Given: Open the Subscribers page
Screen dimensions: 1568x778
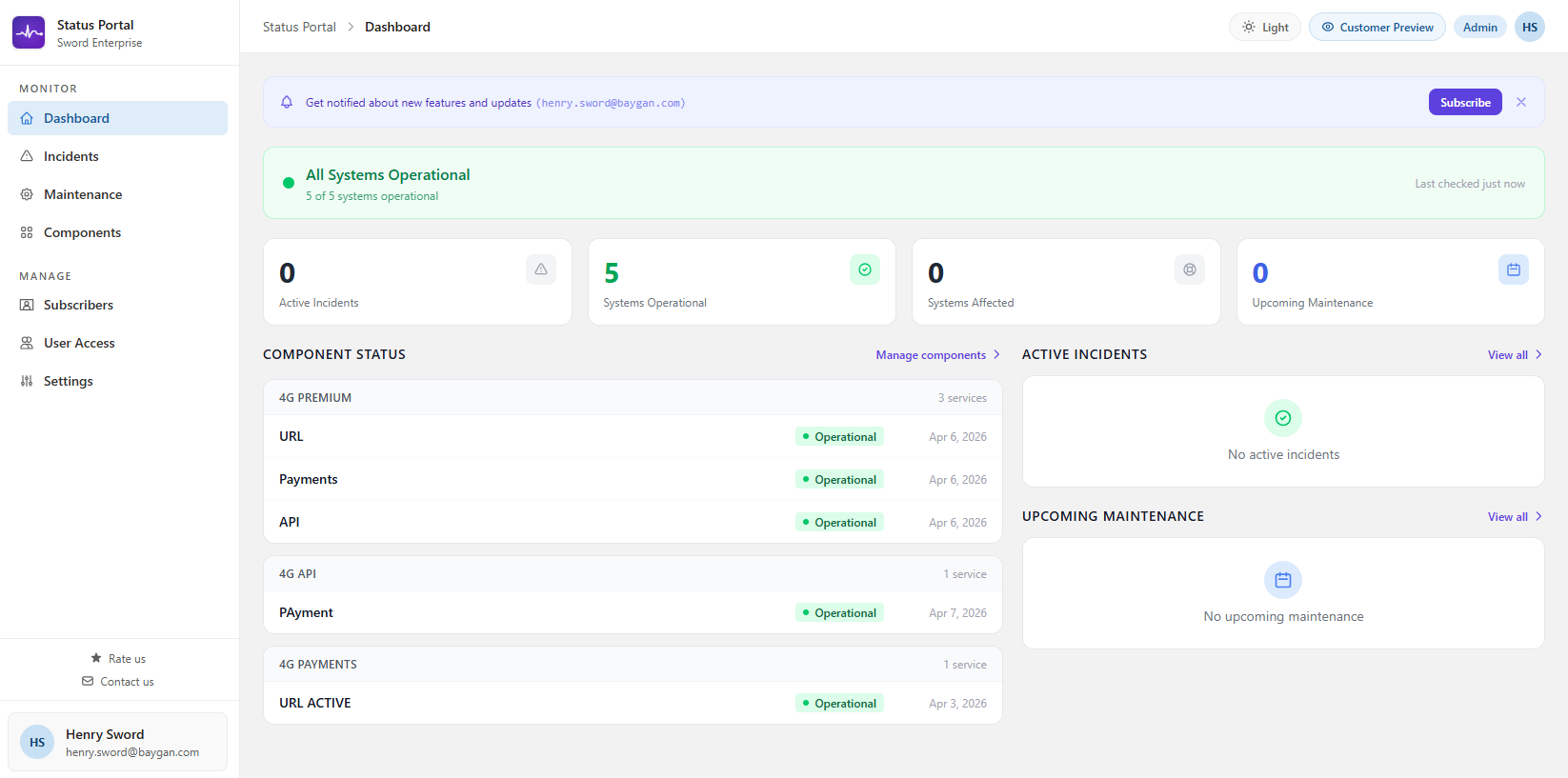Looking at the screenshot, I should point(117,305).
